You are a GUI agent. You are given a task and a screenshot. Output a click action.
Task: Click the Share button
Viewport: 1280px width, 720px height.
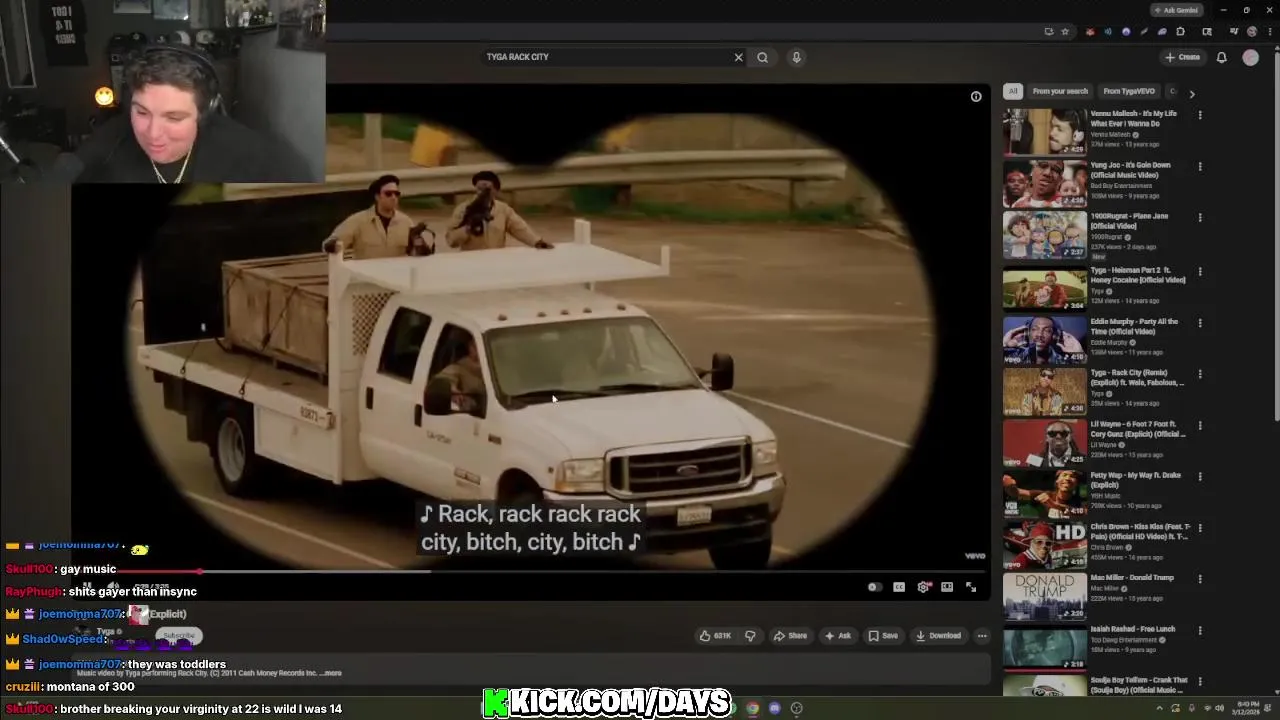[790, 636]
